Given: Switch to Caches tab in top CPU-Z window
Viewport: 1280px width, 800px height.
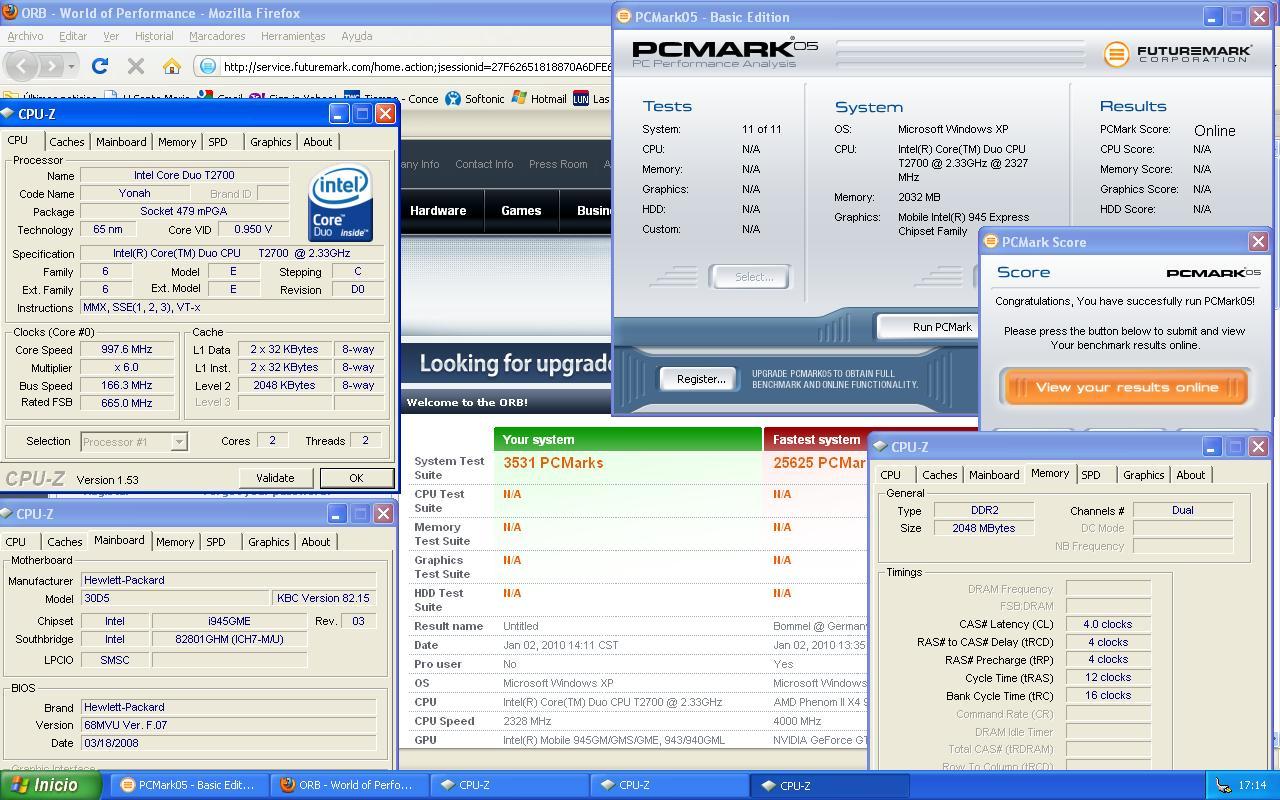Looking at the screenshot, I should [67, 142].
